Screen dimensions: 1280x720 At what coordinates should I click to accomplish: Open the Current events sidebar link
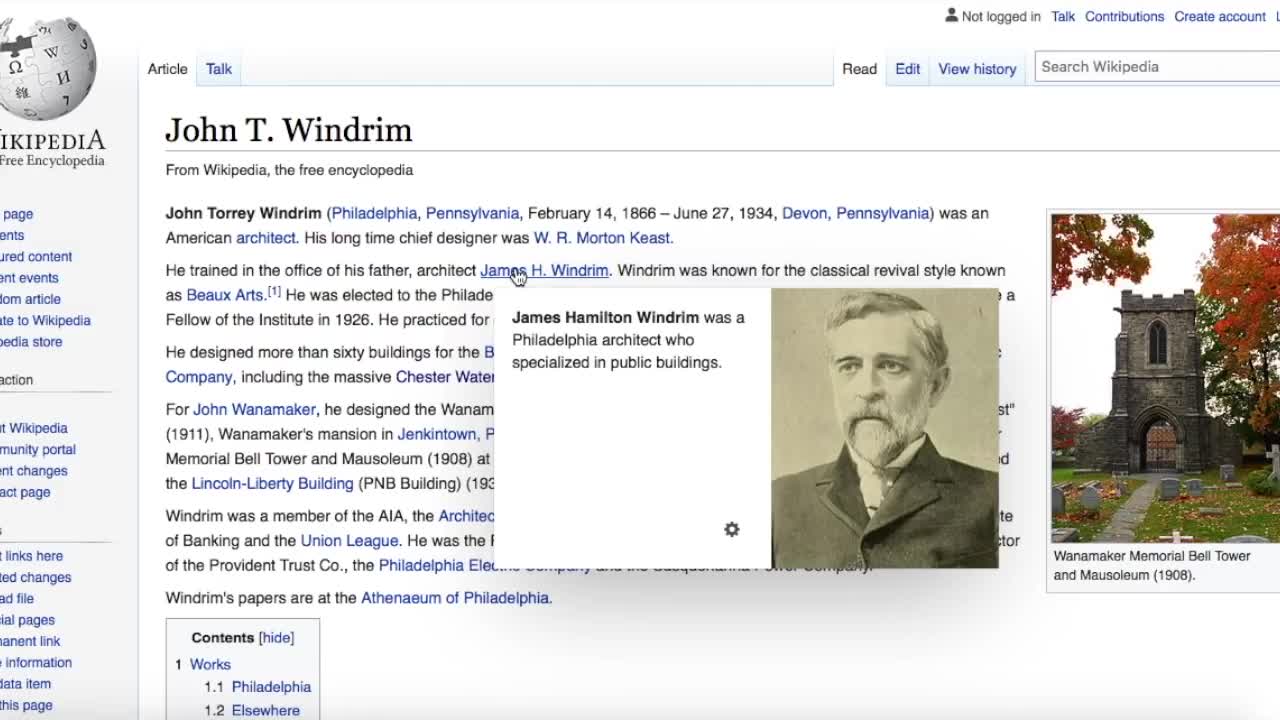click(x=29, y=278)
